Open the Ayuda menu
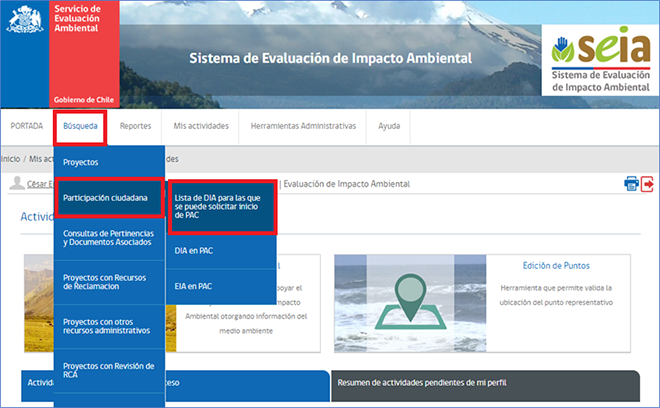The height and width of the screenshot is (408, 660). [x=389, y=126]
